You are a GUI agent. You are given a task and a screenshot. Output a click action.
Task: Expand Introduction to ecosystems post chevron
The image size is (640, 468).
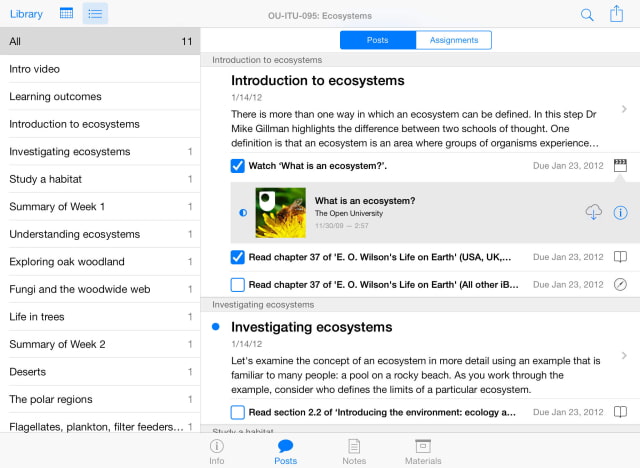pyautogui.click(x=624, y=109)
